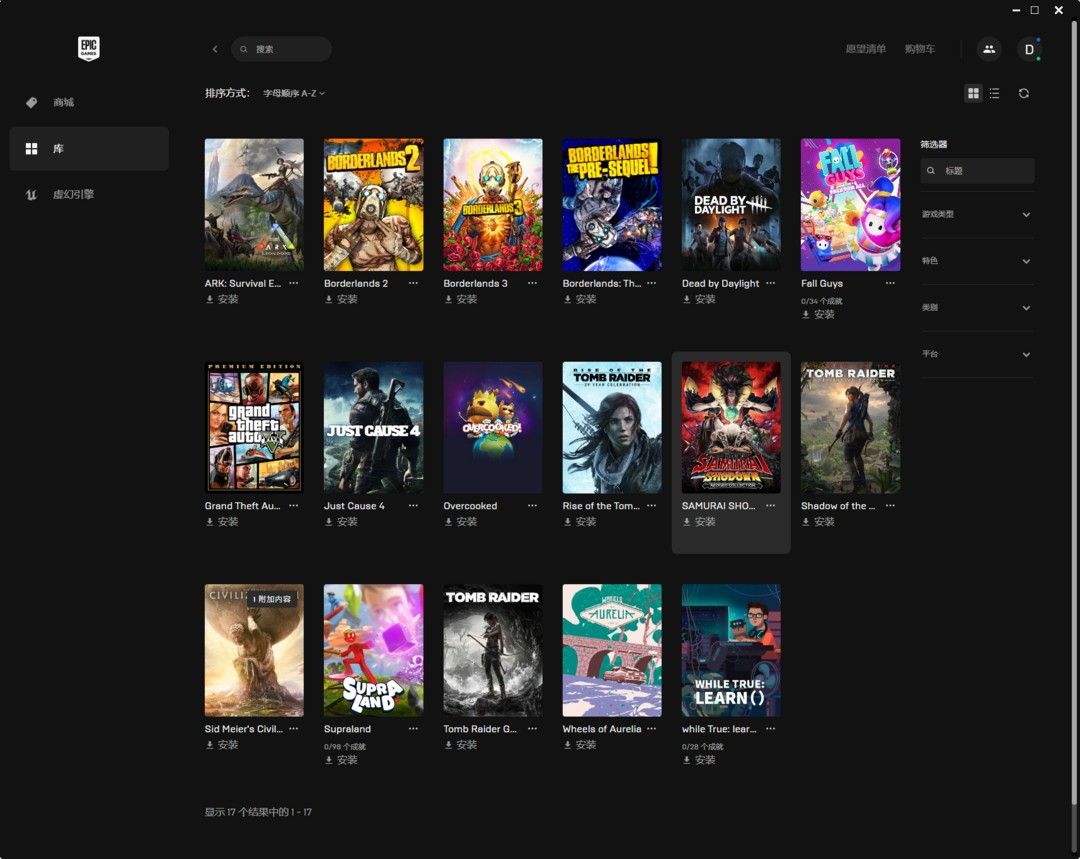Click the 显示 17 个结果 result count text

[258, 812]
